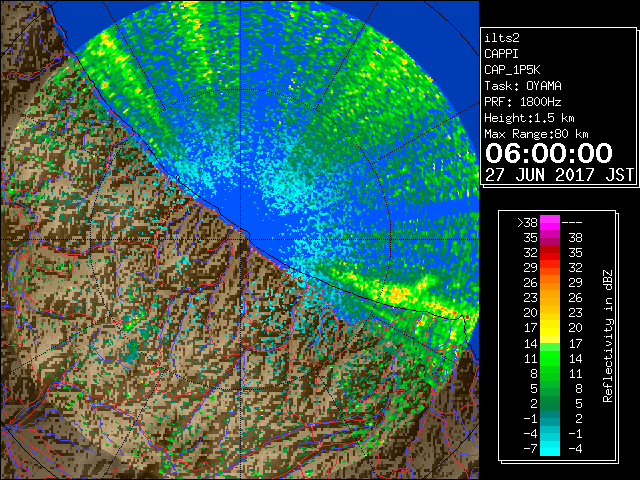The image size is (640, 480).
Task: Click the '---' label beside >38
Action: point(572,223)
